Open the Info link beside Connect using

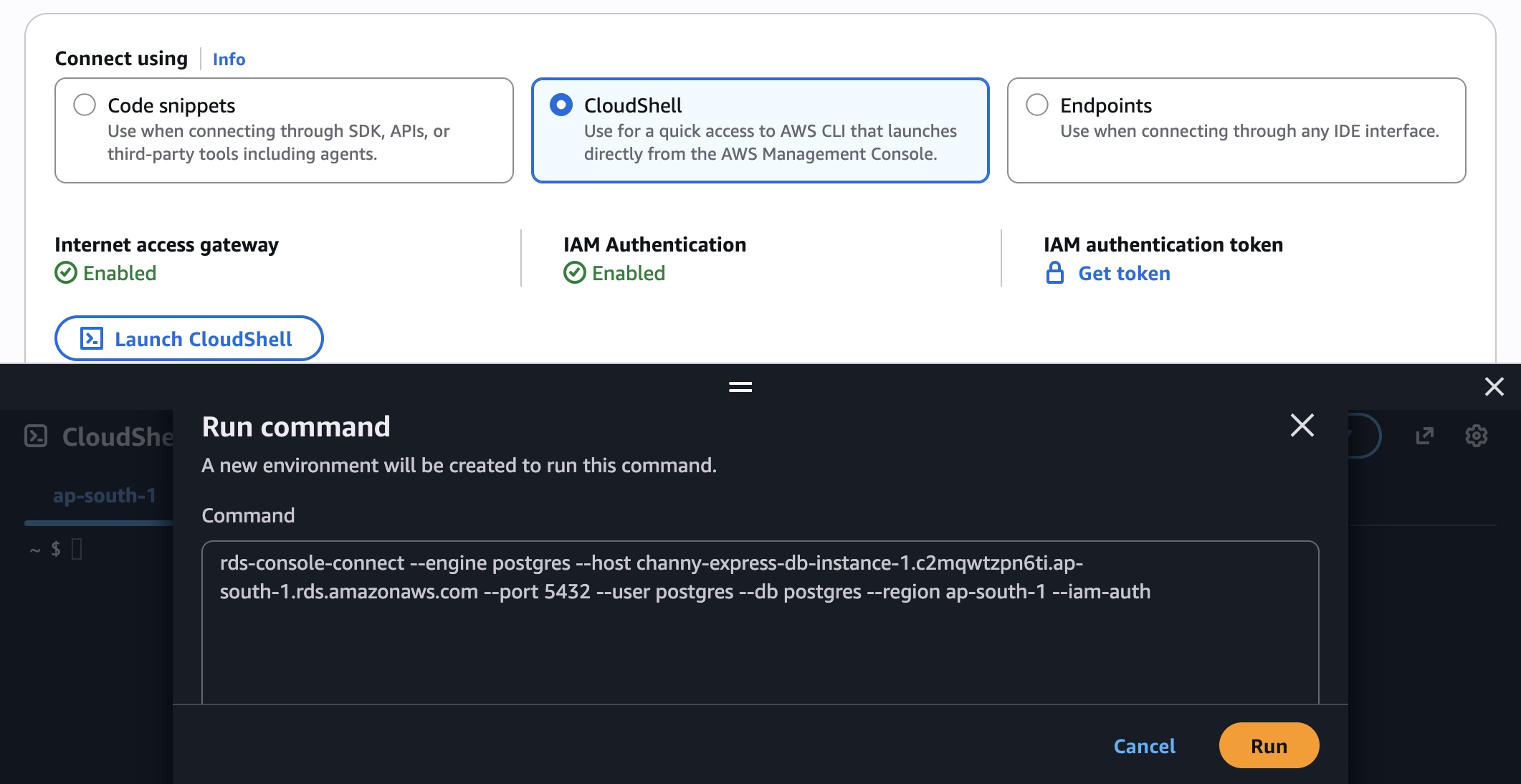(x=229, y=59)
